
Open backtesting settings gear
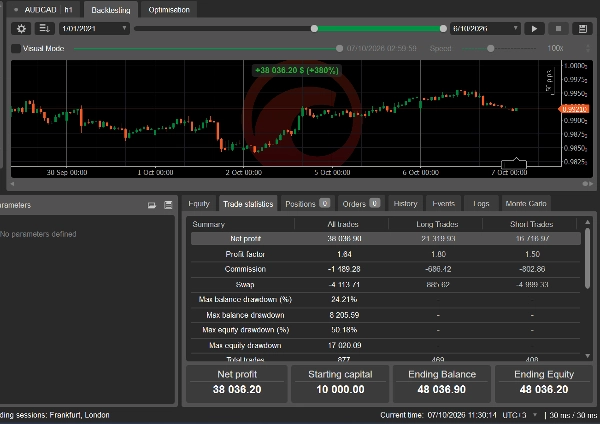pos(21,29)
